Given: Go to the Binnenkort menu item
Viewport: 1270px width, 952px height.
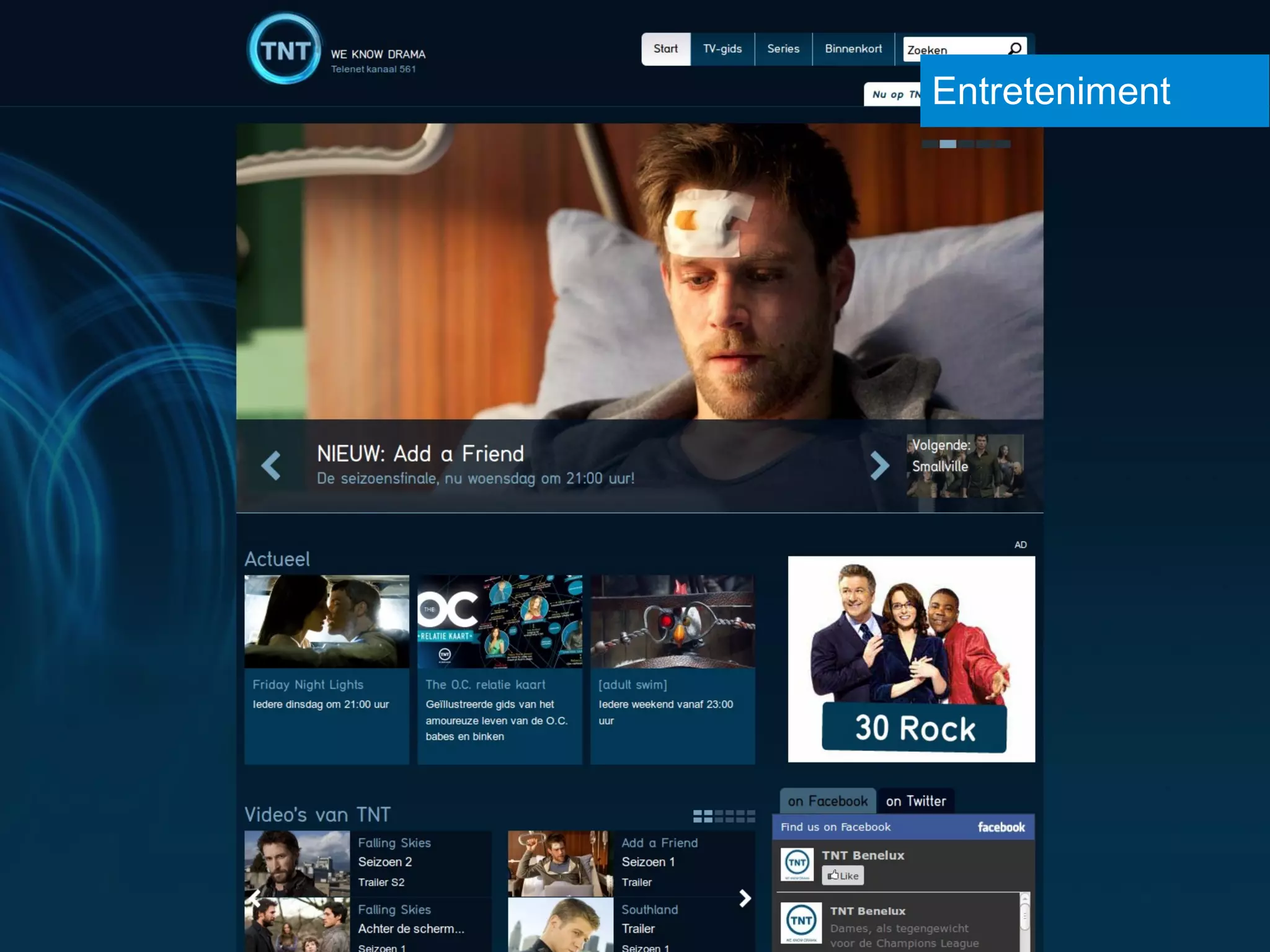Looking at the screenshot, I should (853, 49).
